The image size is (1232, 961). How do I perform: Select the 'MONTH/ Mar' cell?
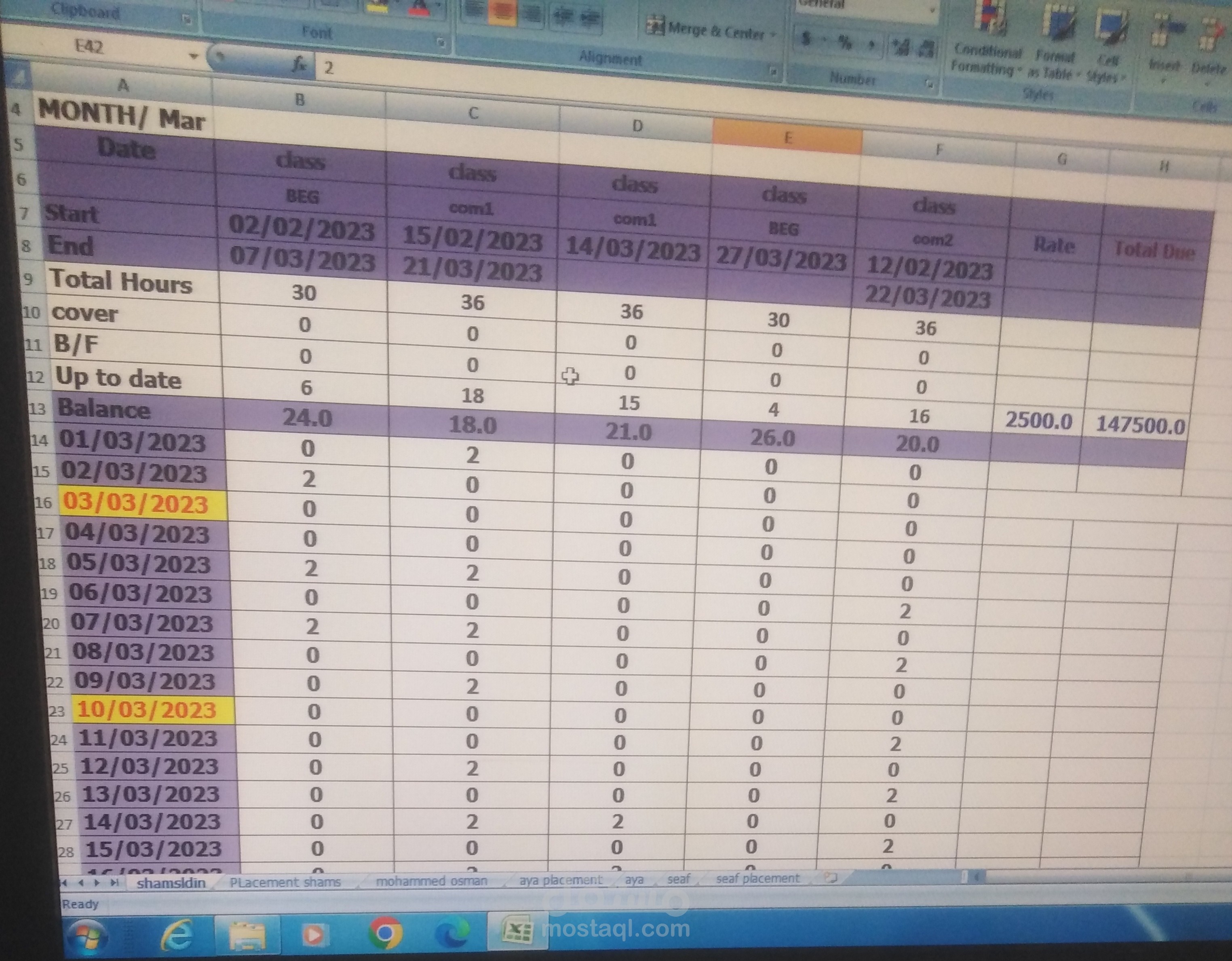(x=121, y=116)
